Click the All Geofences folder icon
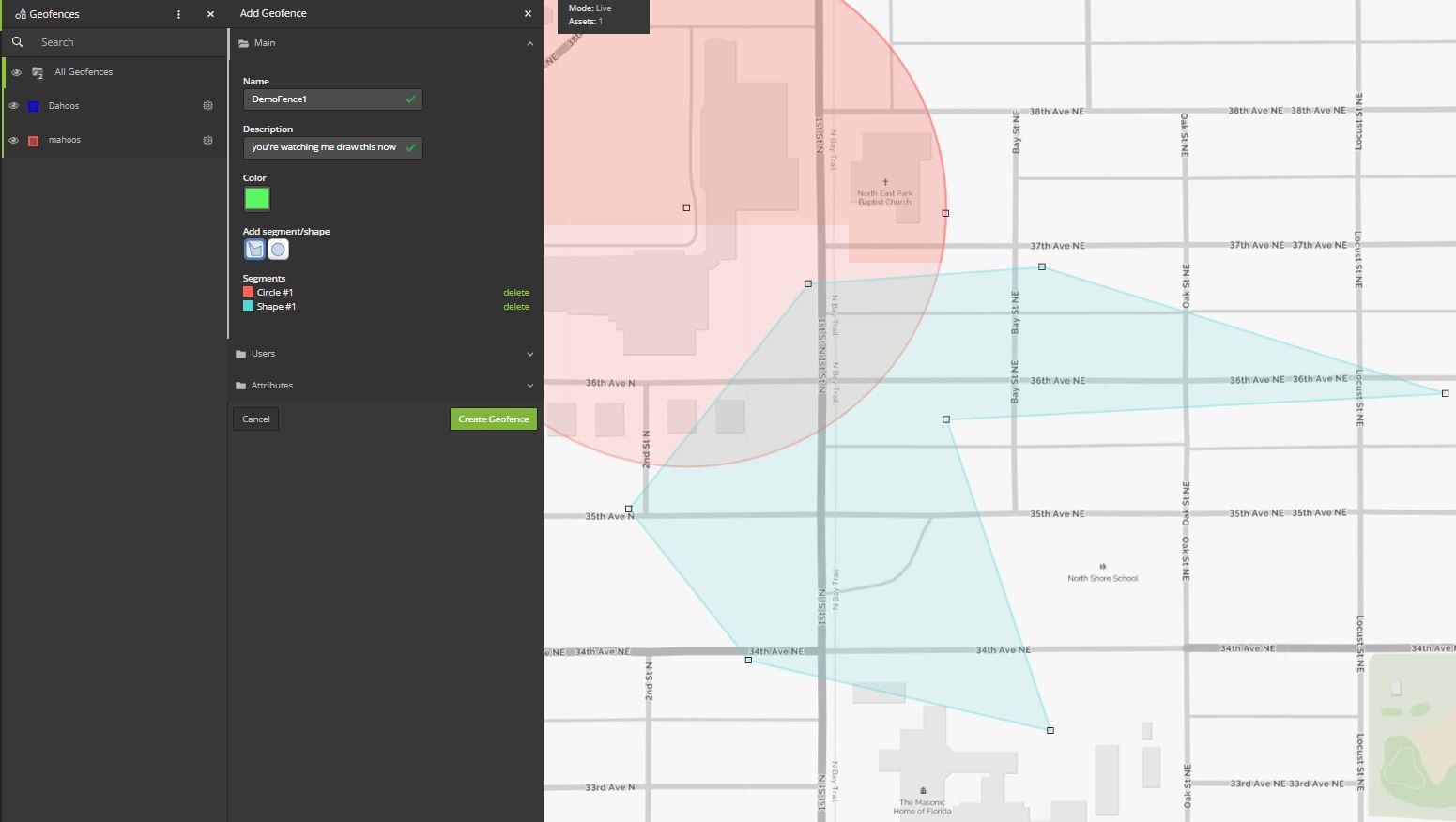The width and height of the screenshot is (1456, 822). (38, 72)
